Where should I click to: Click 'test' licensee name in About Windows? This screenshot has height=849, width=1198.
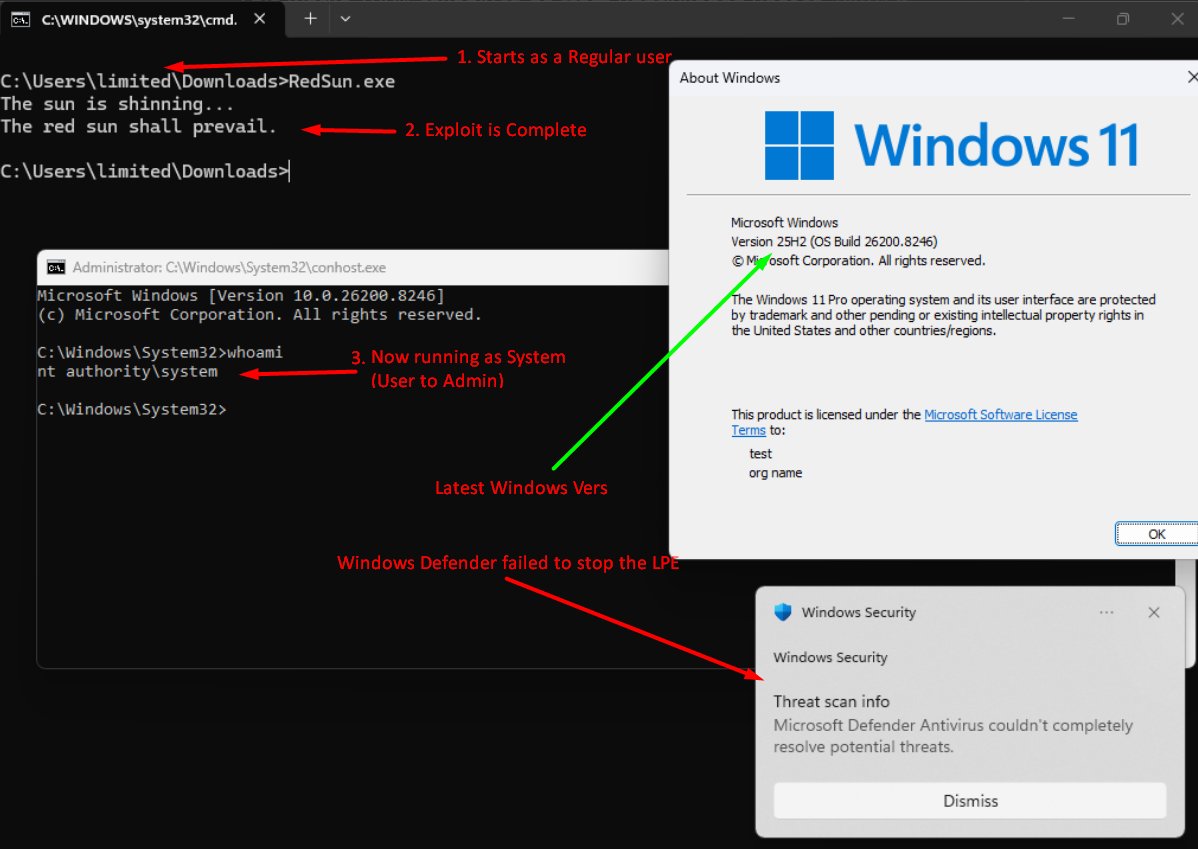click(x=760, y=454)
